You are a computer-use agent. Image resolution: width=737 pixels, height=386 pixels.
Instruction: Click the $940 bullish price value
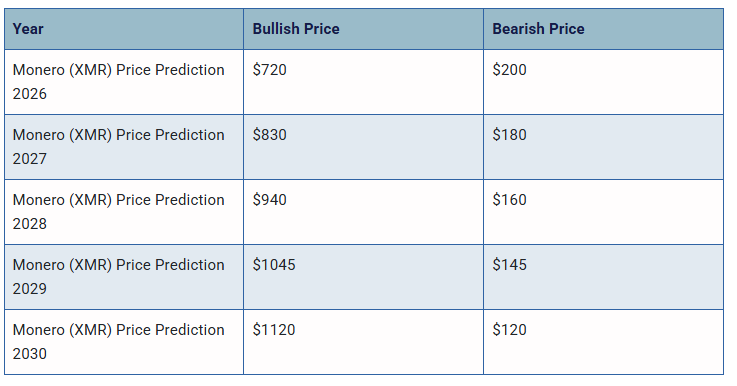(269, 200)
